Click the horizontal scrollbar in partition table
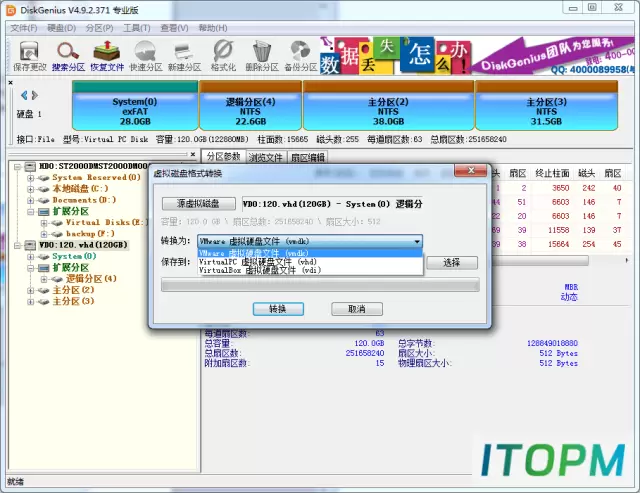This screenshot has height=493, width=640. [x=540, y=260]
